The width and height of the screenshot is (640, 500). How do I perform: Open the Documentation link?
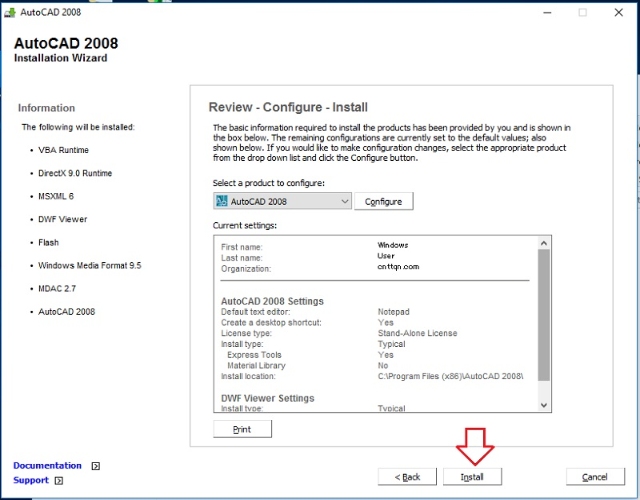(x=47, y=465)
